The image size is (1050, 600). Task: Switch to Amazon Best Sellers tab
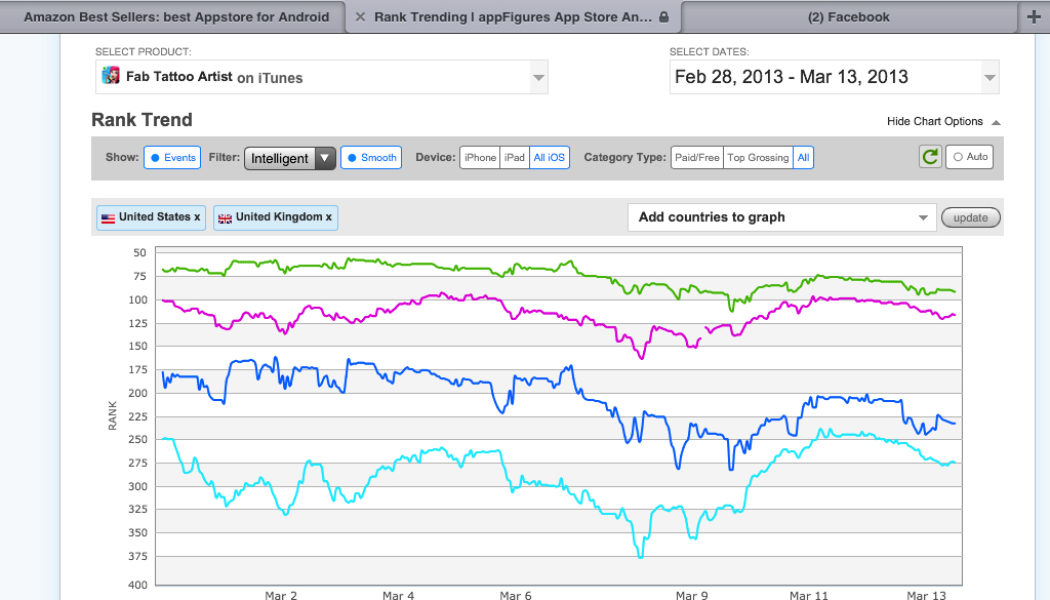(176, 17)
